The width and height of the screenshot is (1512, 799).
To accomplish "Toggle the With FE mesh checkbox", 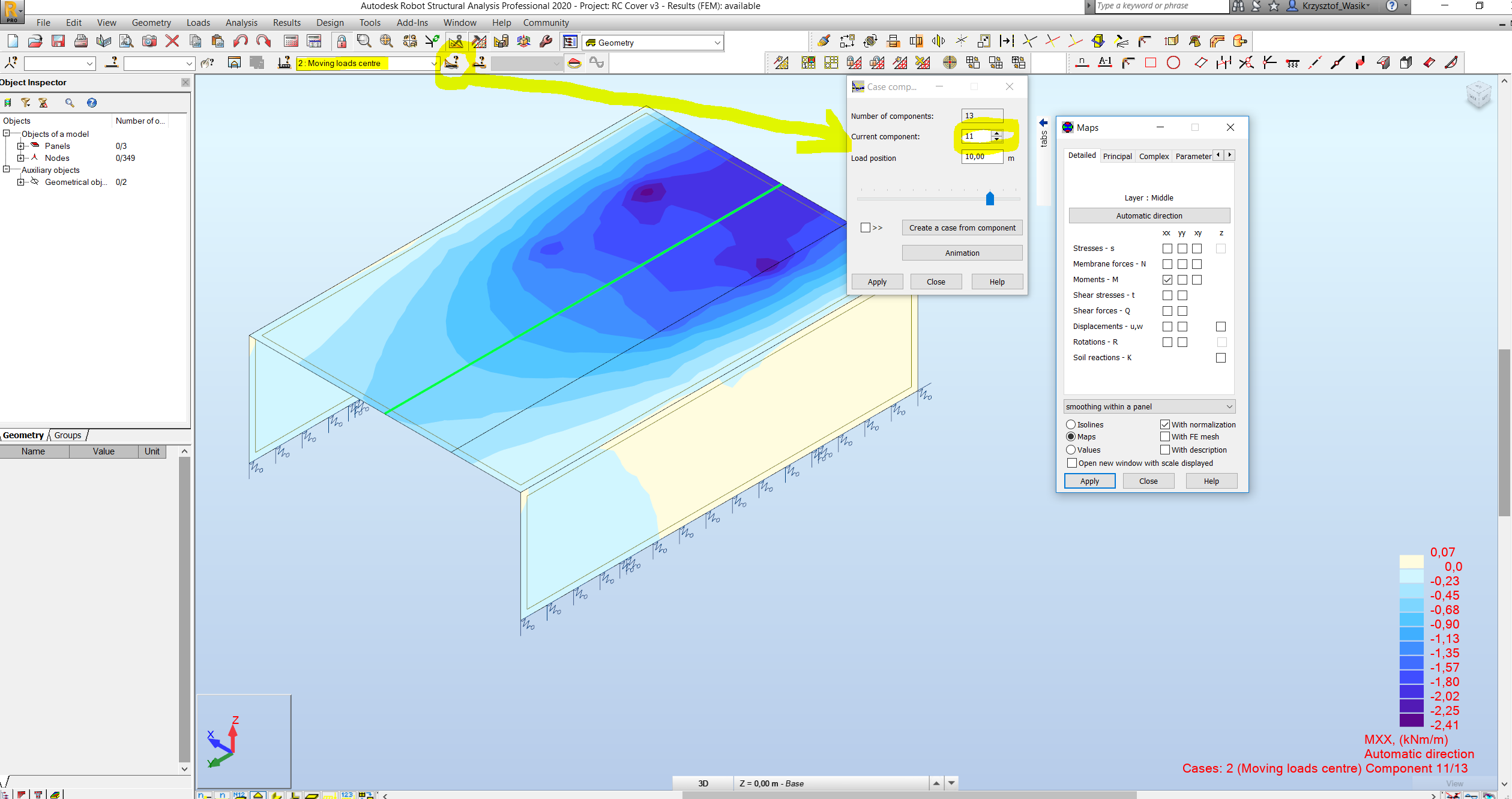I will point(1165,436).
